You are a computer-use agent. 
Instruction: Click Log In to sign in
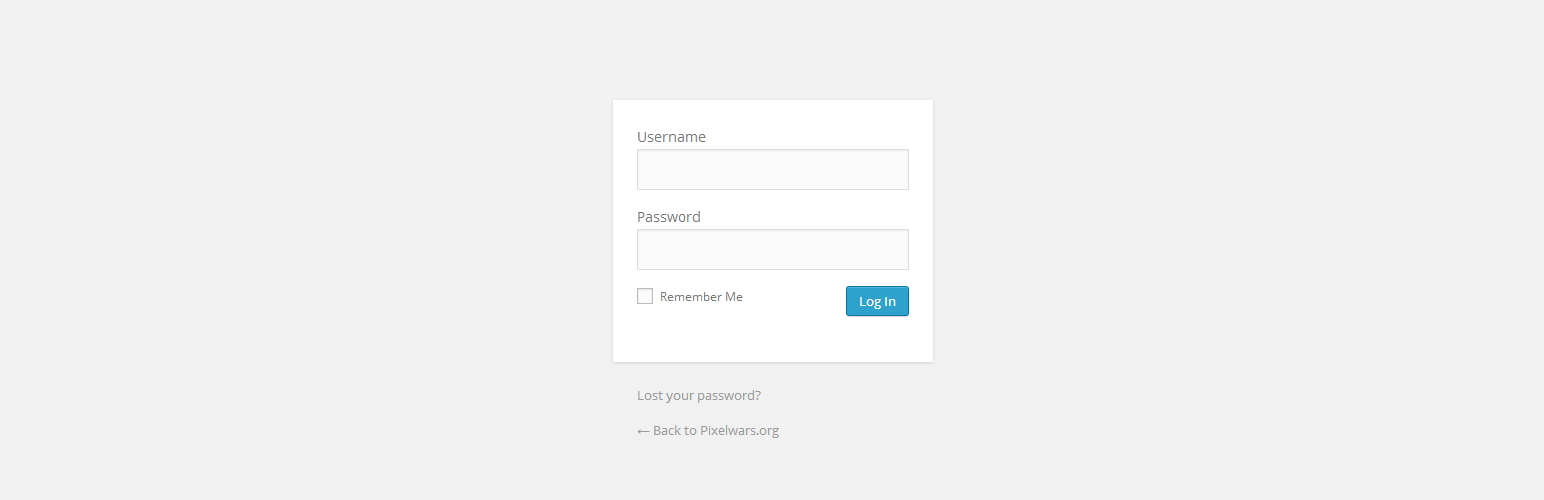[877, 301]
